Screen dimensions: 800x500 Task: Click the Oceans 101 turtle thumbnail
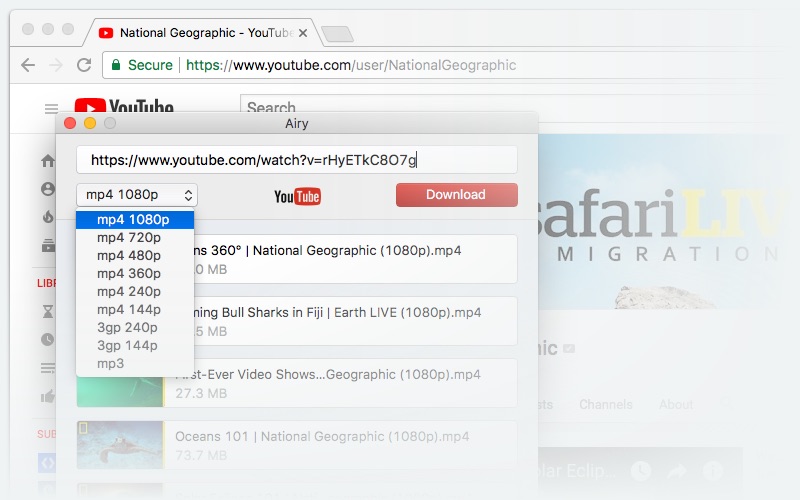pos(120,445)
